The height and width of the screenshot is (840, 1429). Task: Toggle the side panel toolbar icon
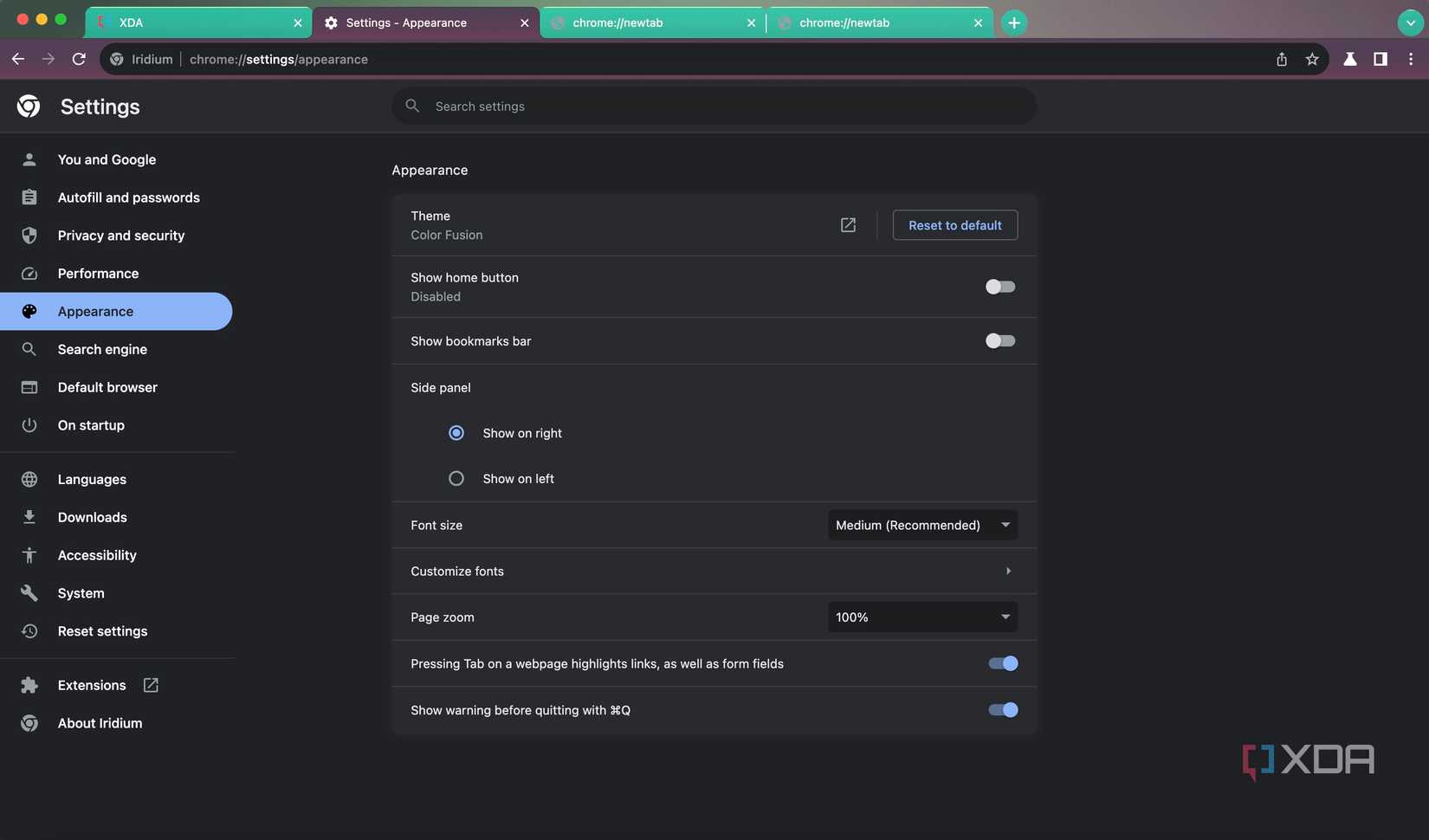[1381, 59]
